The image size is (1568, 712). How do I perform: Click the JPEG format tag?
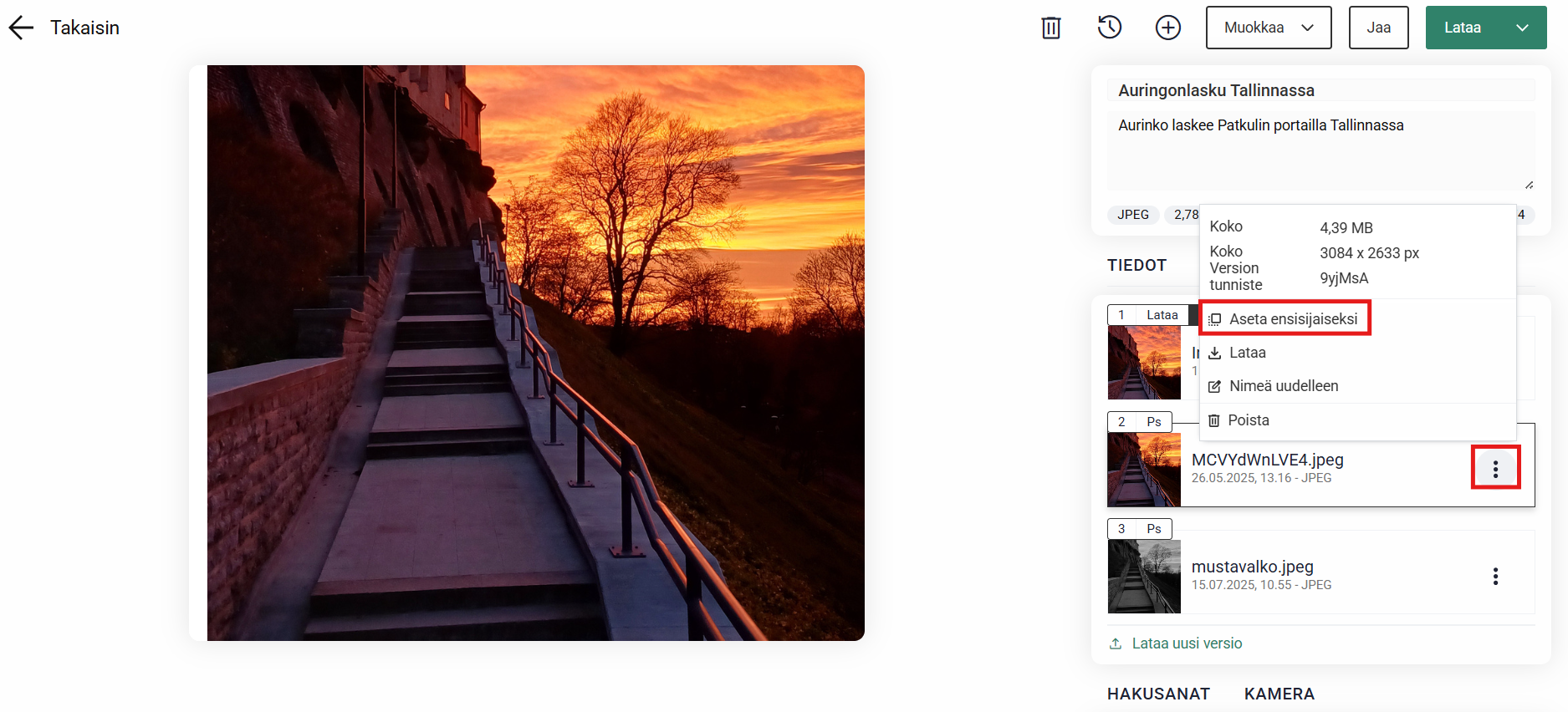1133,215
